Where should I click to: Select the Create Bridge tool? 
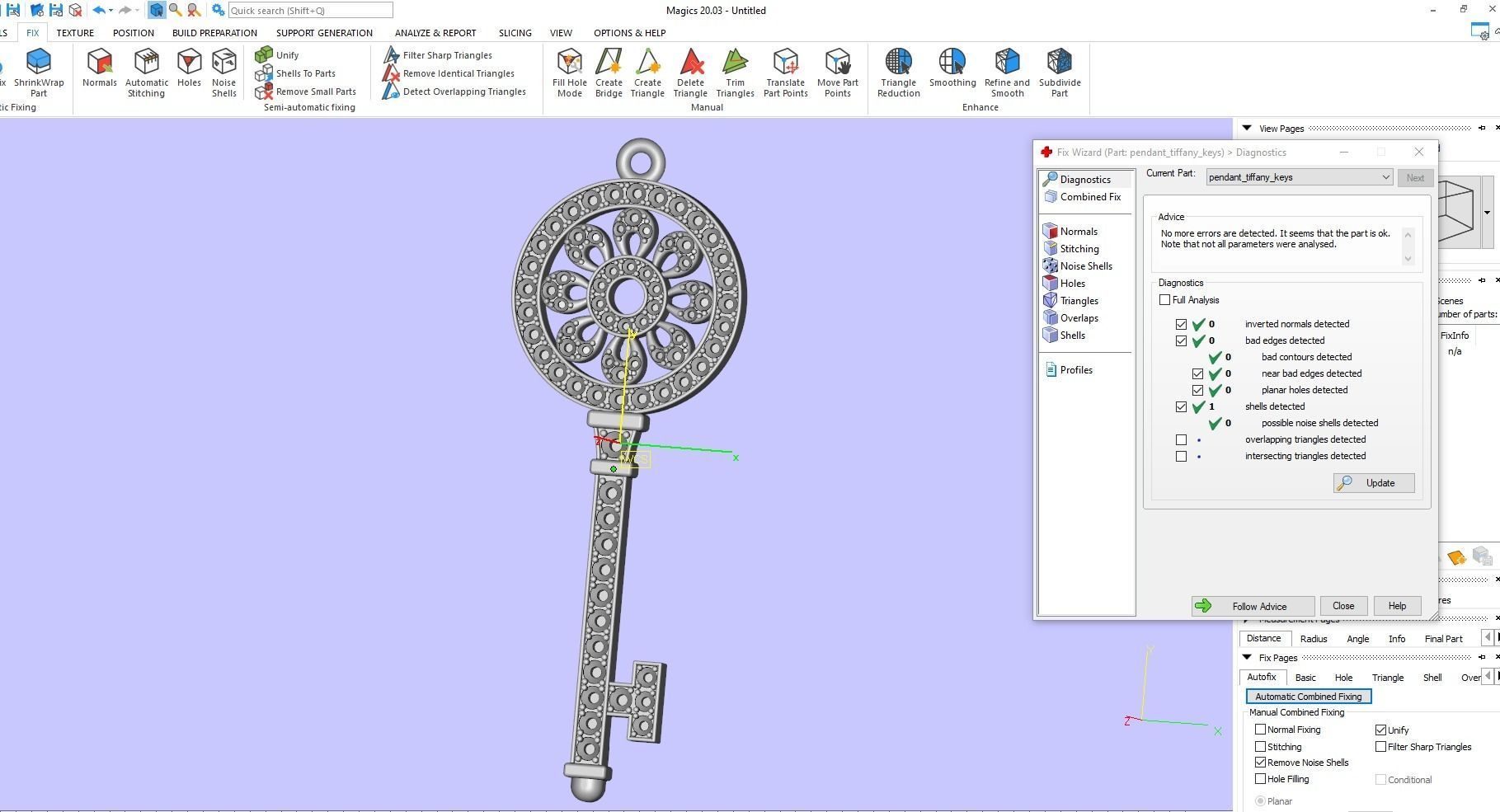[x=609, y=73]
